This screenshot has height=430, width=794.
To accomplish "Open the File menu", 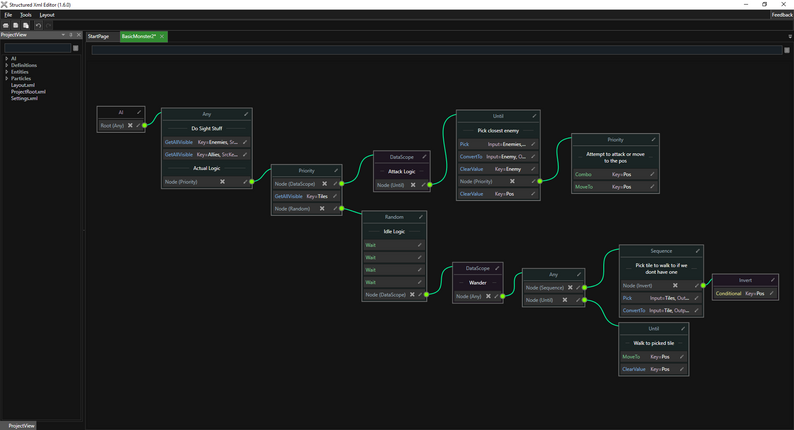I will pyautogui.click(x=8, y=15).
